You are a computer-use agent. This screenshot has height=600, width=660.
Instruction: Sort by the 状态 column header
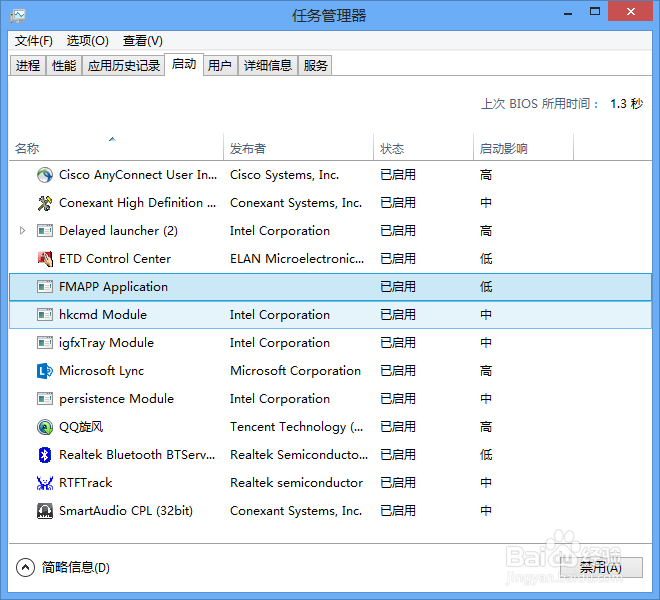[x=423, y=148]
